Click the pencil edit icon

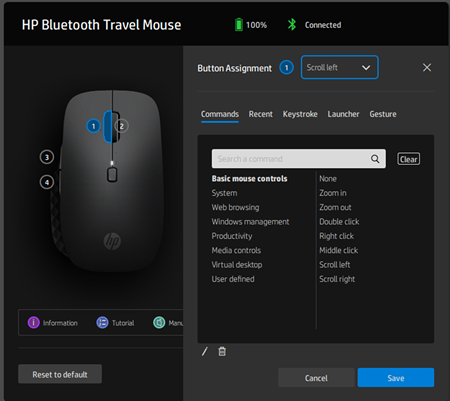[x=205, y=351]
